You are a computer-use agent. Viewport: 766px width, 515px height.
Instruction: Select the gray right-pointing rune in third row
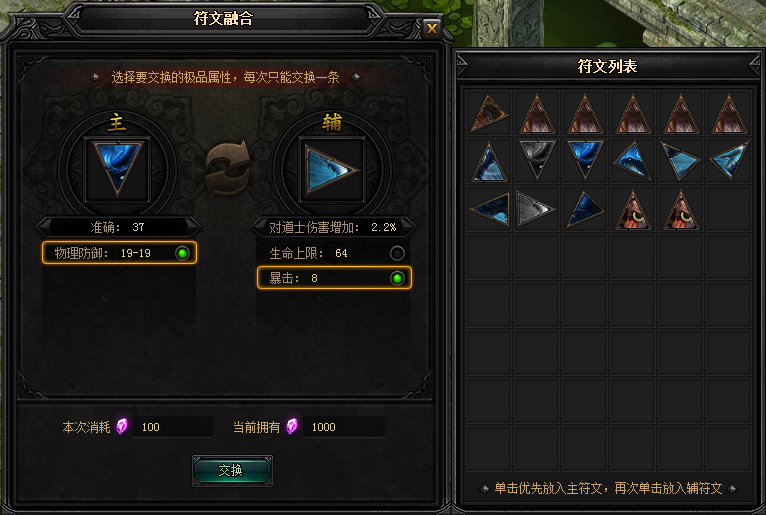(537, 209)
